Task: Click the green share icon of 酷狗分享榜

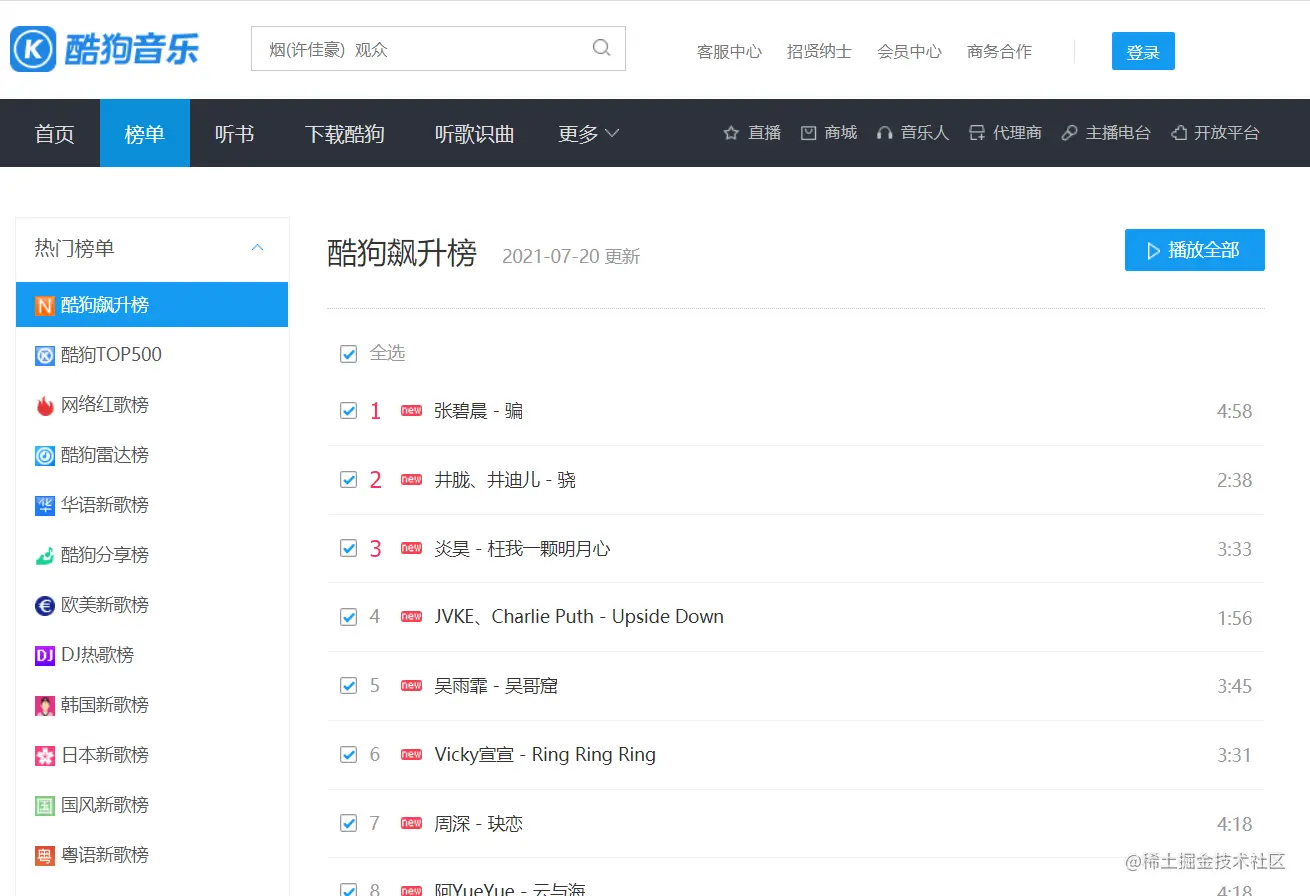Action: pos(45,555)
